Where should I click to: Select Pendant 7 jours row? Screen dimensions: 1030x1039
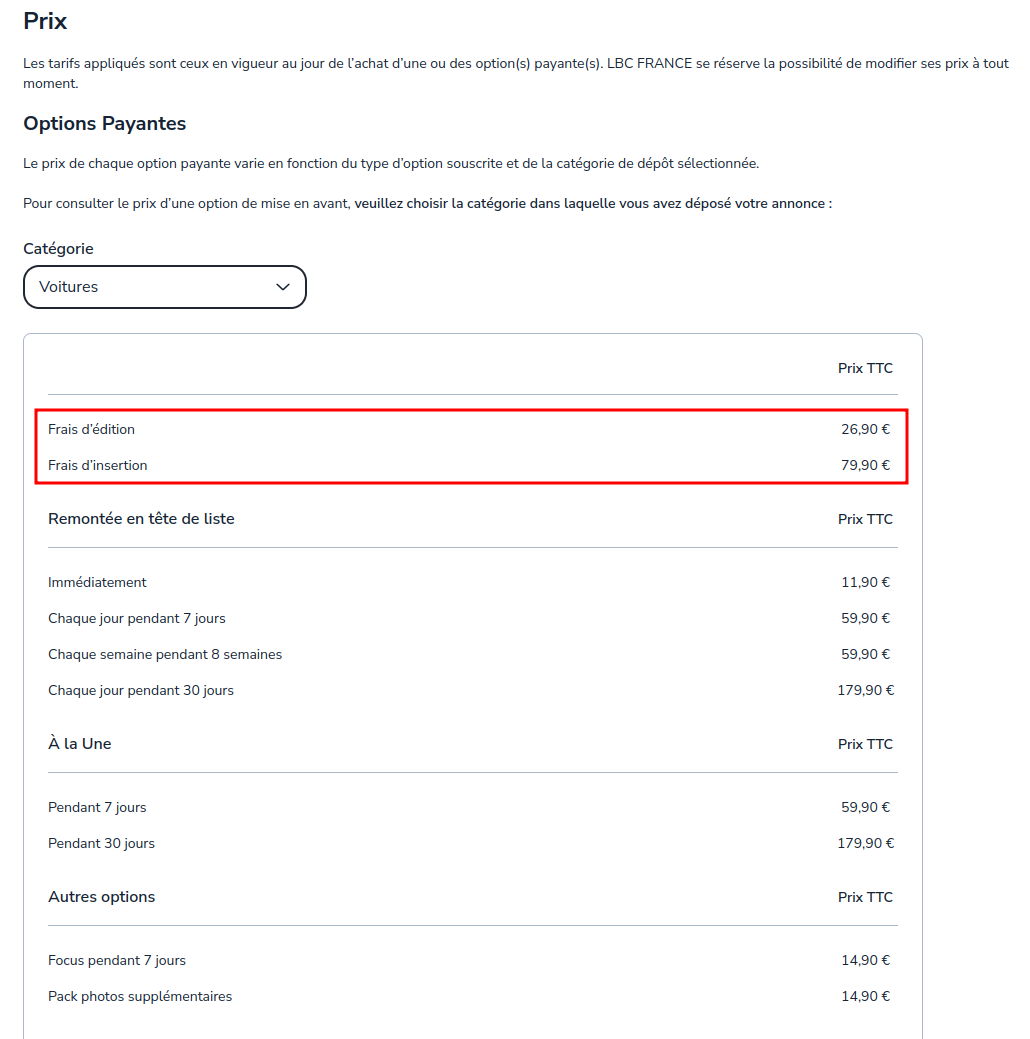click(472, 807)
